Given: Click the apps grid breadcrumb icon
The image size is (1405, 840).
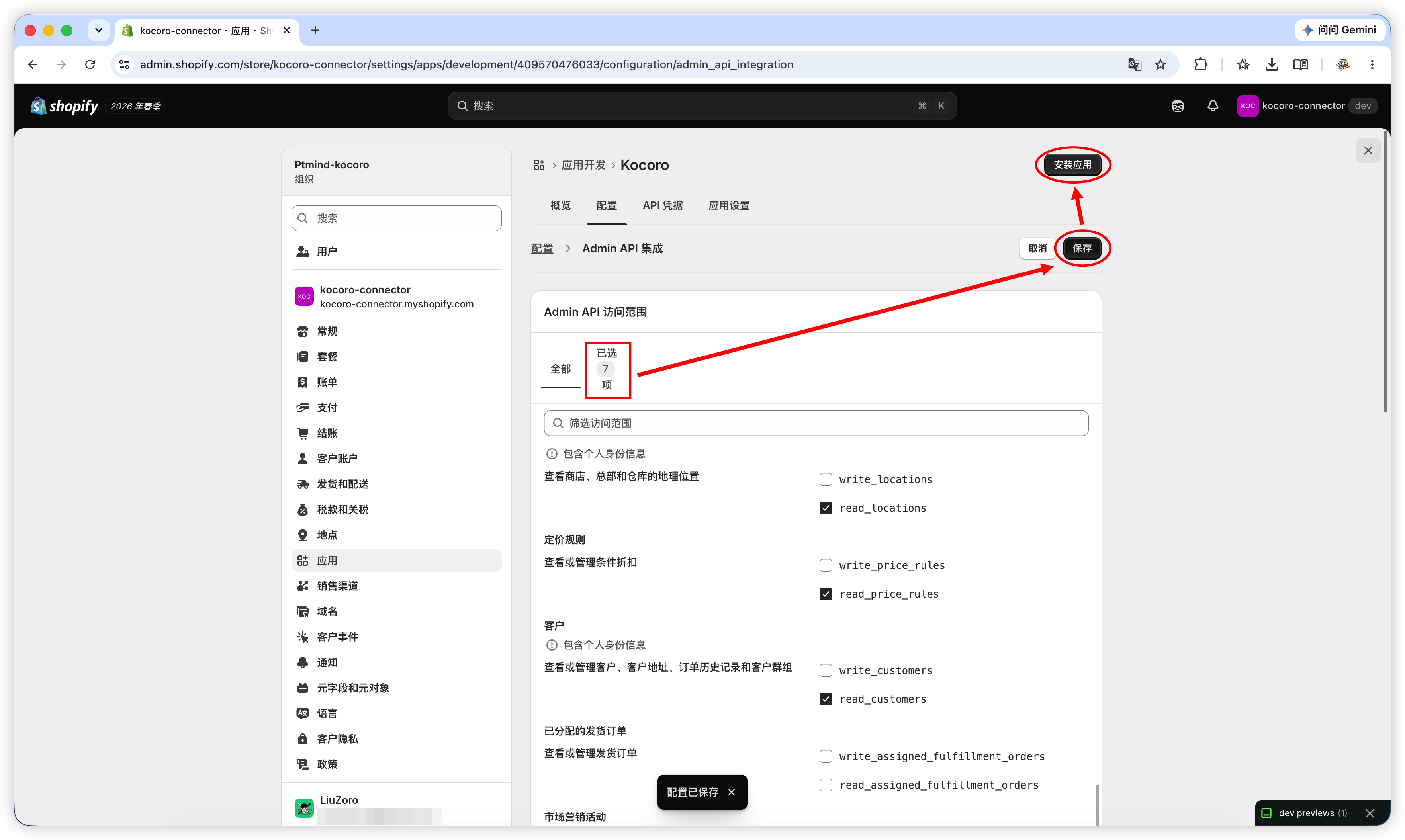Looking at the screenshot, I should tap(539, 165).
